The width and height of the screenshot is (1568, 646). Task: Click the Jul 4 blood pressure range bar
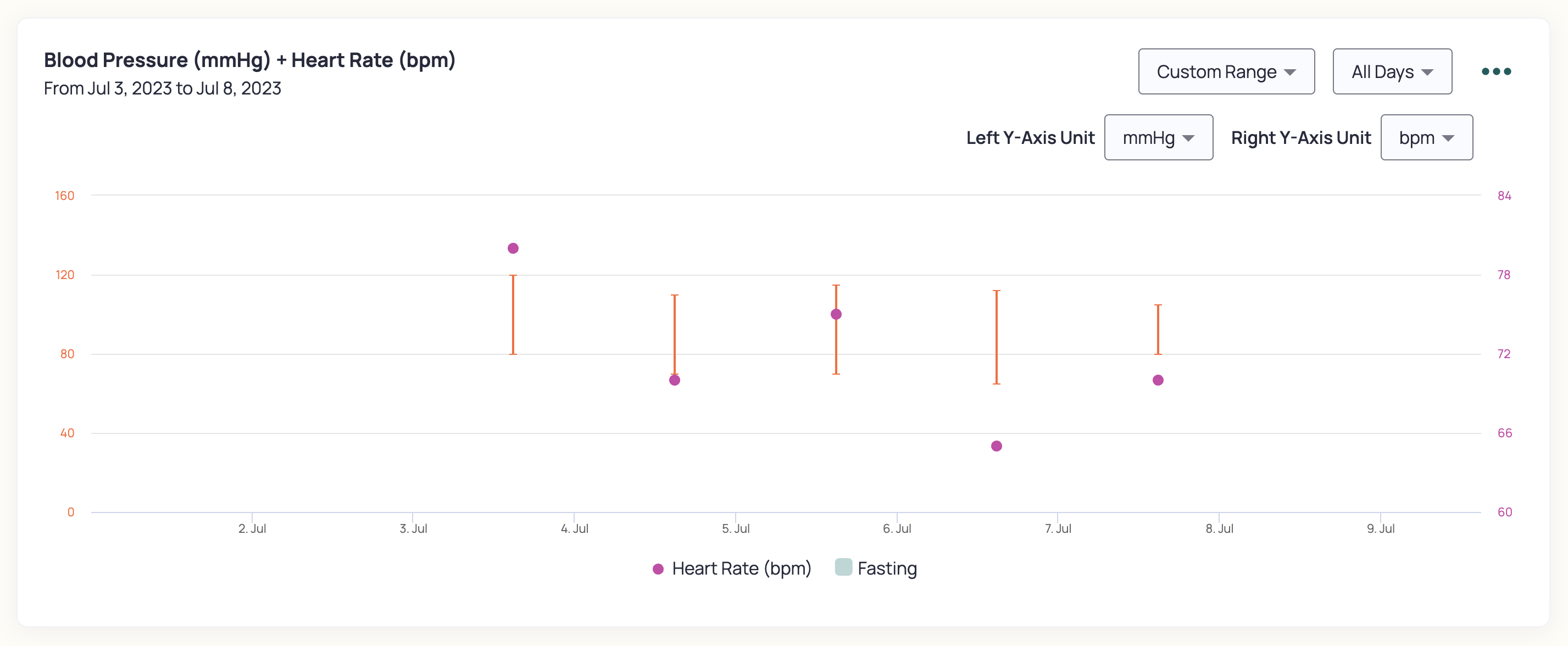tap(675, 335)
